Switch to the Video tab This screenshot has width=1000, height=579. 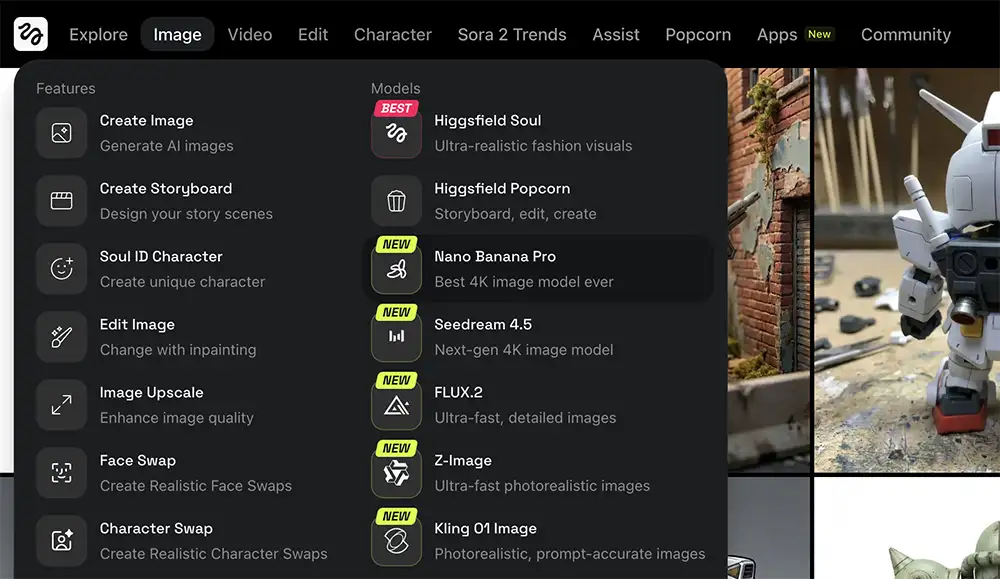[x=249, y=35]
